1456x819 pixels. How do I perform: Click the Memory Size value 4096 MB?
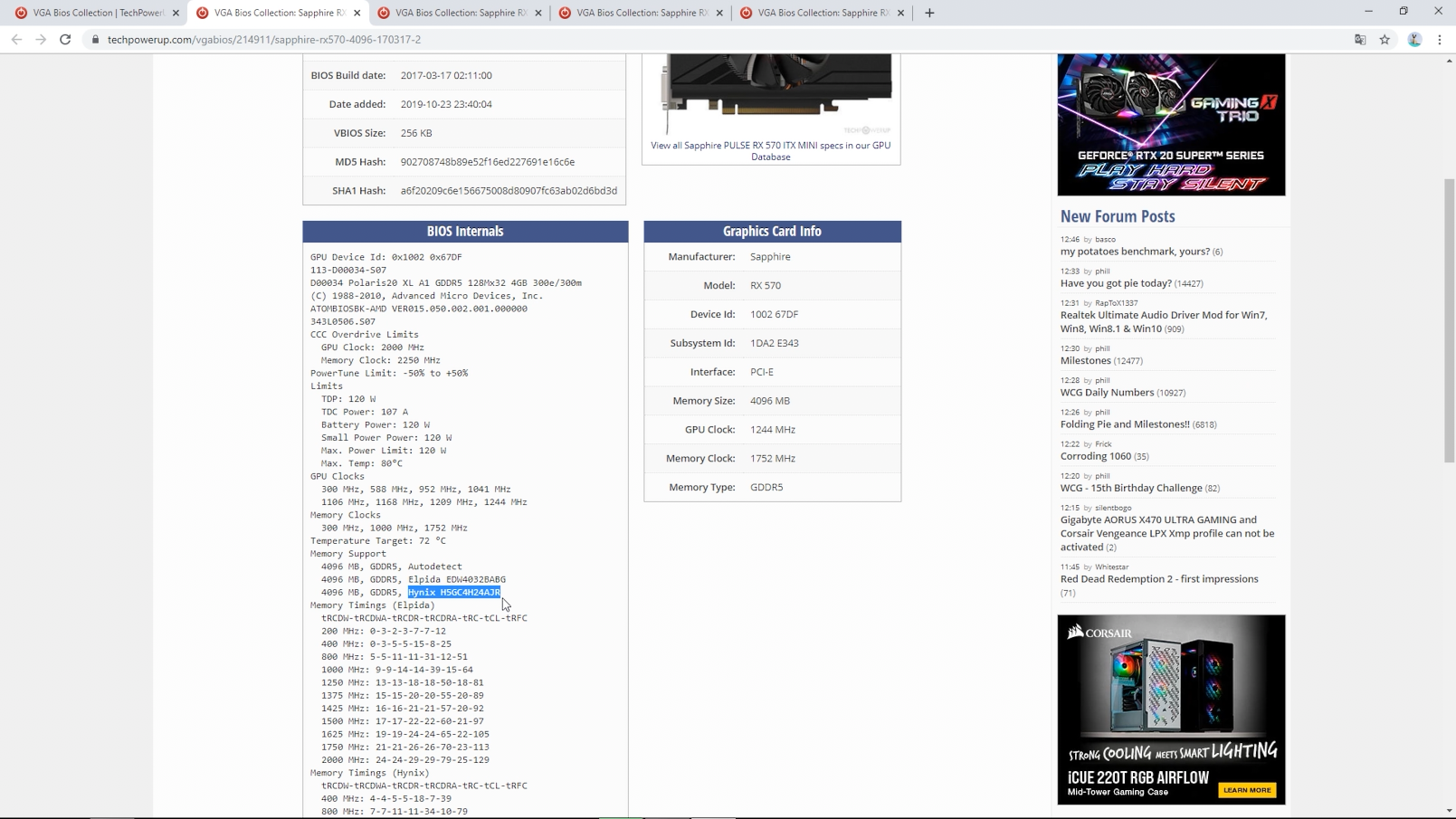(769, 401)
